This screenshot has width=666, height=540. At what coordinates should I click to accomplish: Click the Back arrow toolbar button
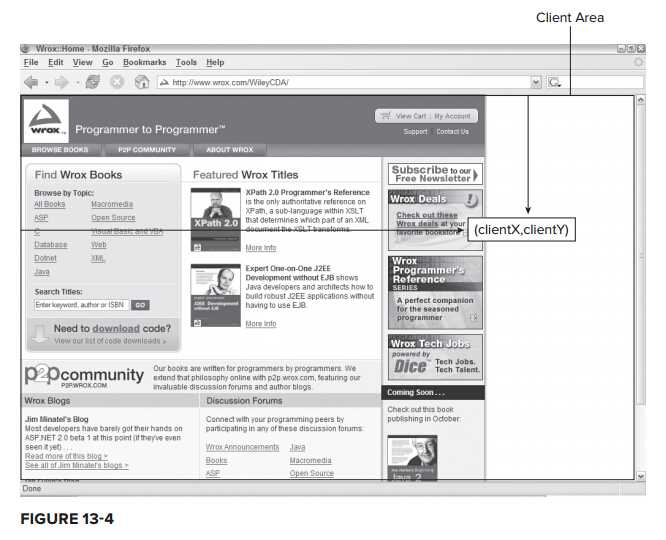(x=31, y=82)
